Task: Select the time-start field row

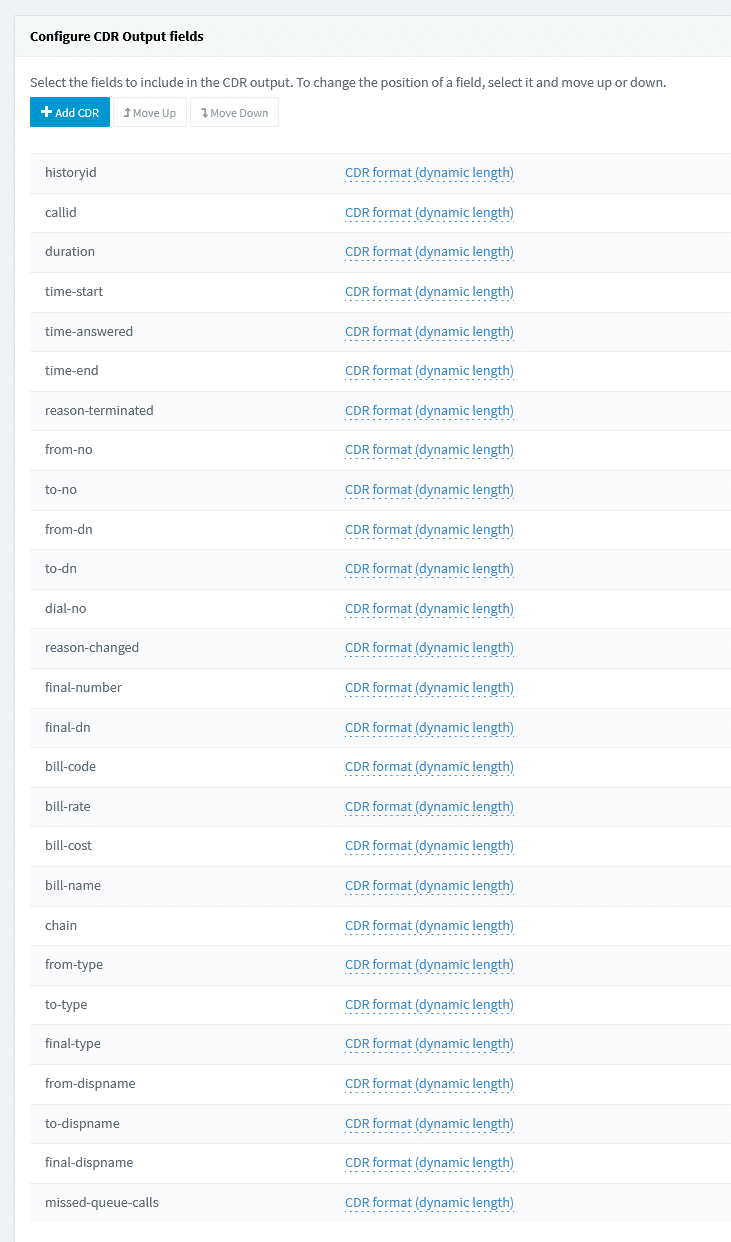Action: tap(74, 292)
